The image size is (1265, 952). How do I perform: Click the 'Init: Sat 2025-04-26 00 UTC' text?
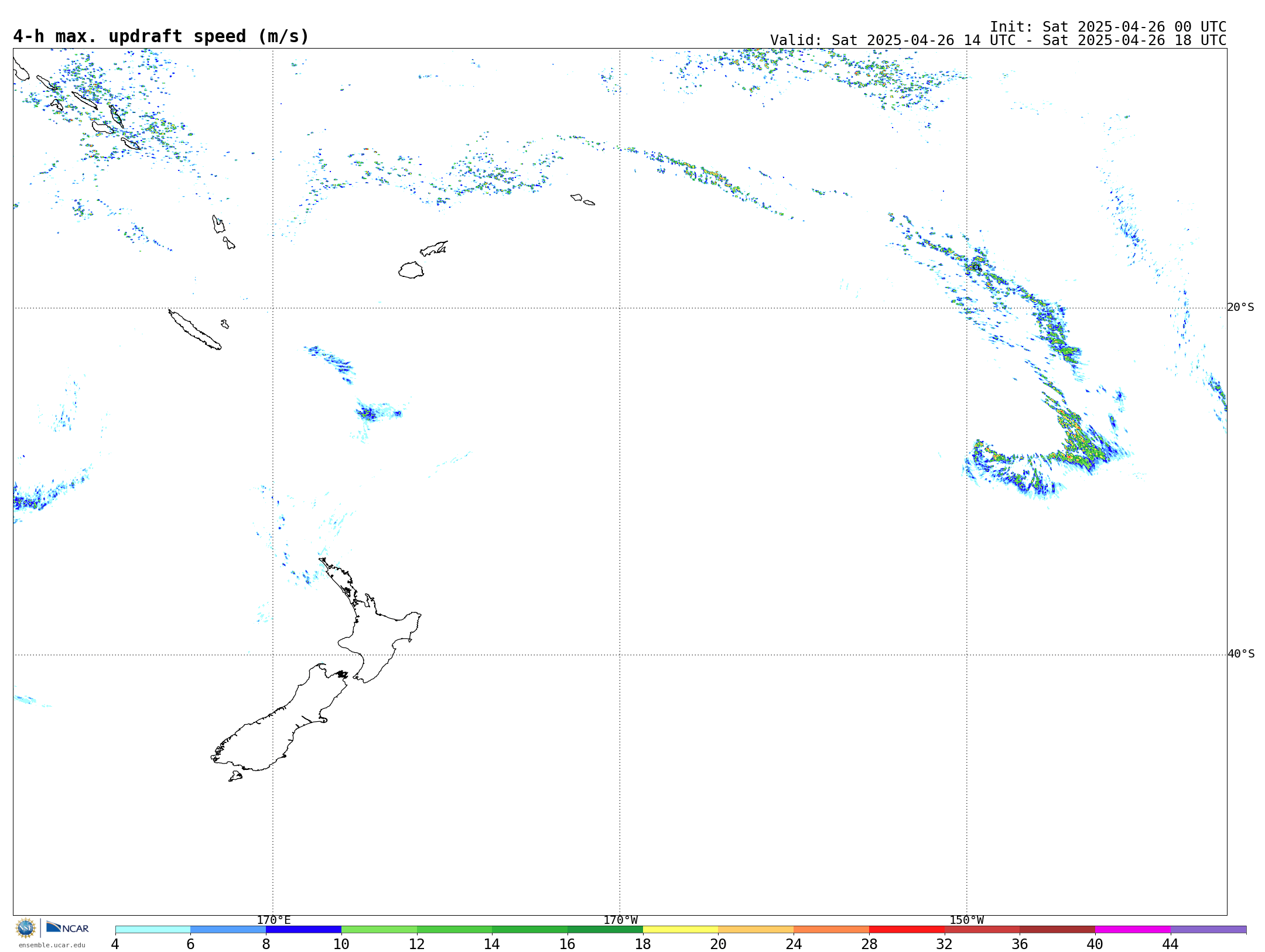pyautogui.click(x=1108, y=27)
